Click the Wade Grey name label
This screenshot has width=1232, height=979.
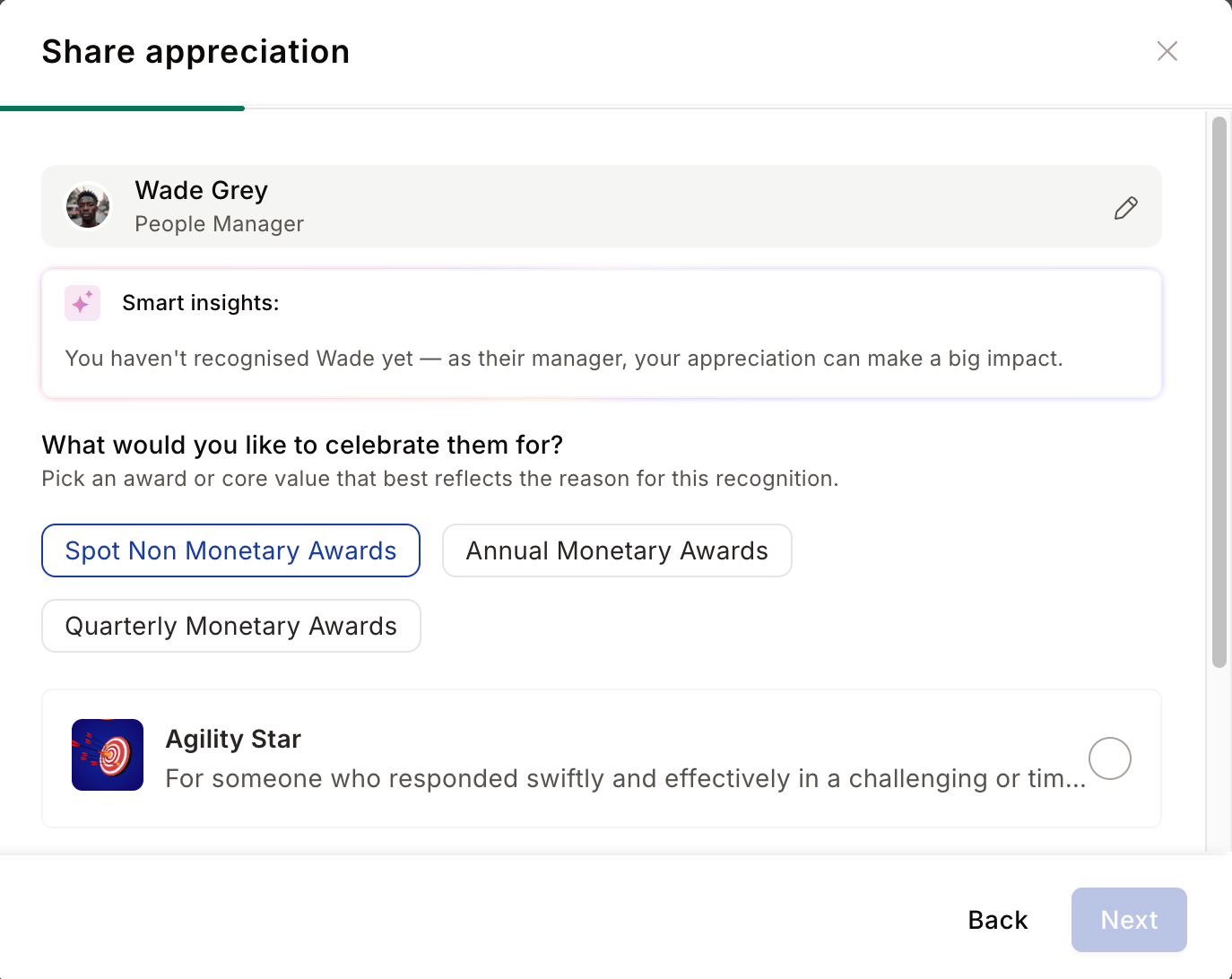click(202, 190)
